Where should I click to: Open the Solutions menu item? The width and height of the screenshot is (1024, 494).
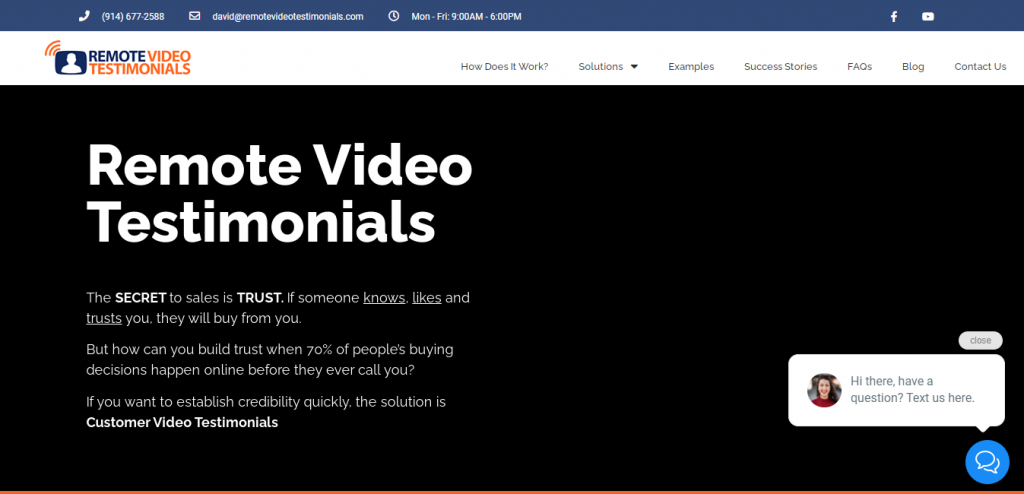pyautogui.click(x=601, y=67)
